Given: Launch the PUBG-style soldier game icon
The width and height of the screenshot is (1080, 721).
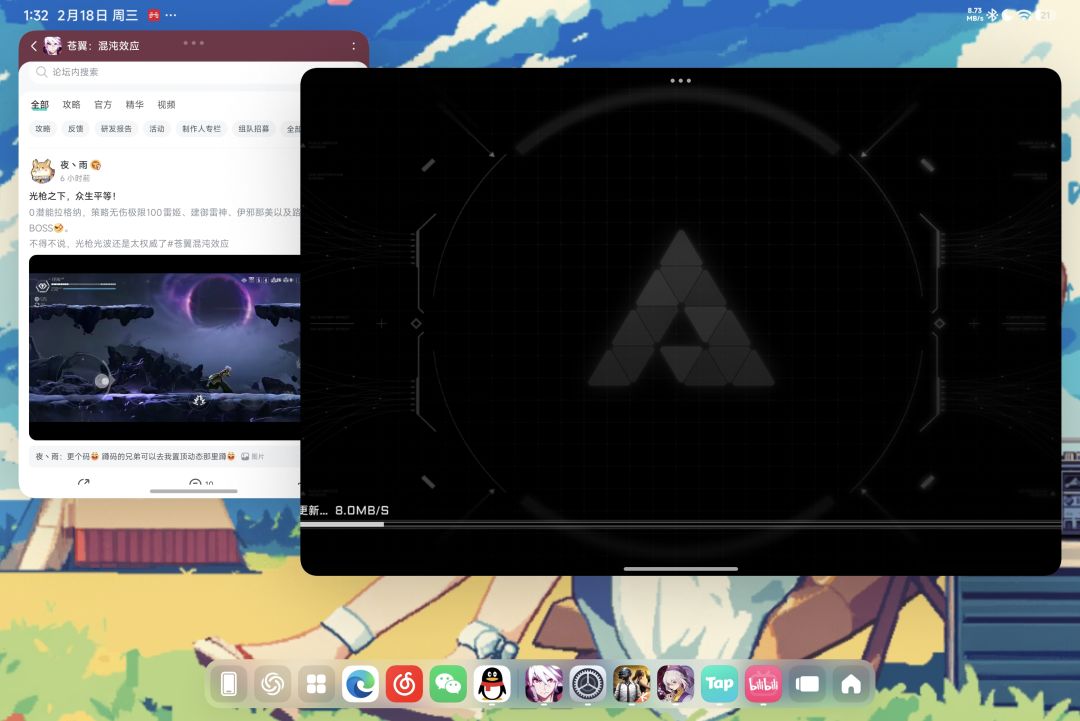Looking at the screenshot, I should point(632,684).
